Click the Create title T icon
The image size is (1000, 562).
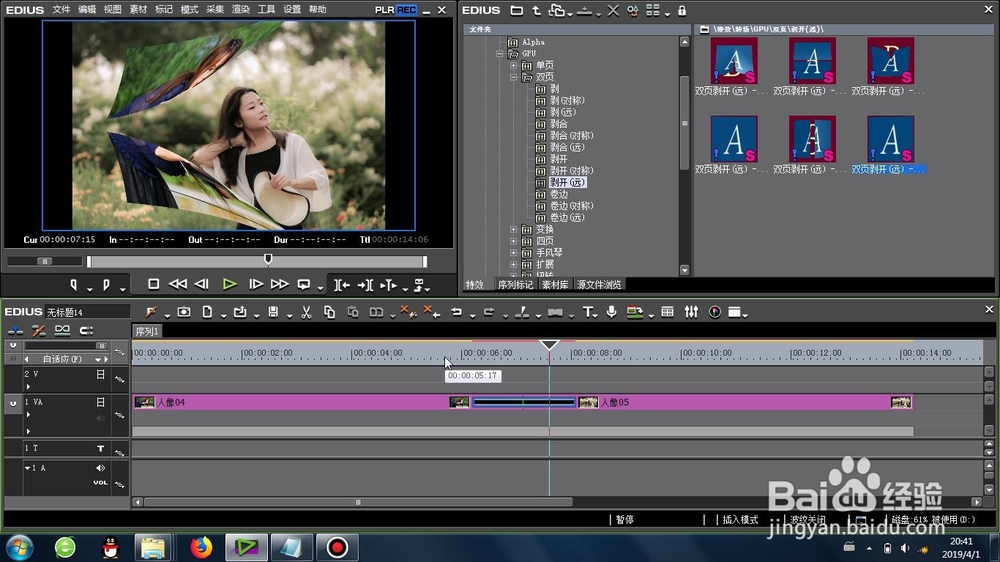point(587,312)
